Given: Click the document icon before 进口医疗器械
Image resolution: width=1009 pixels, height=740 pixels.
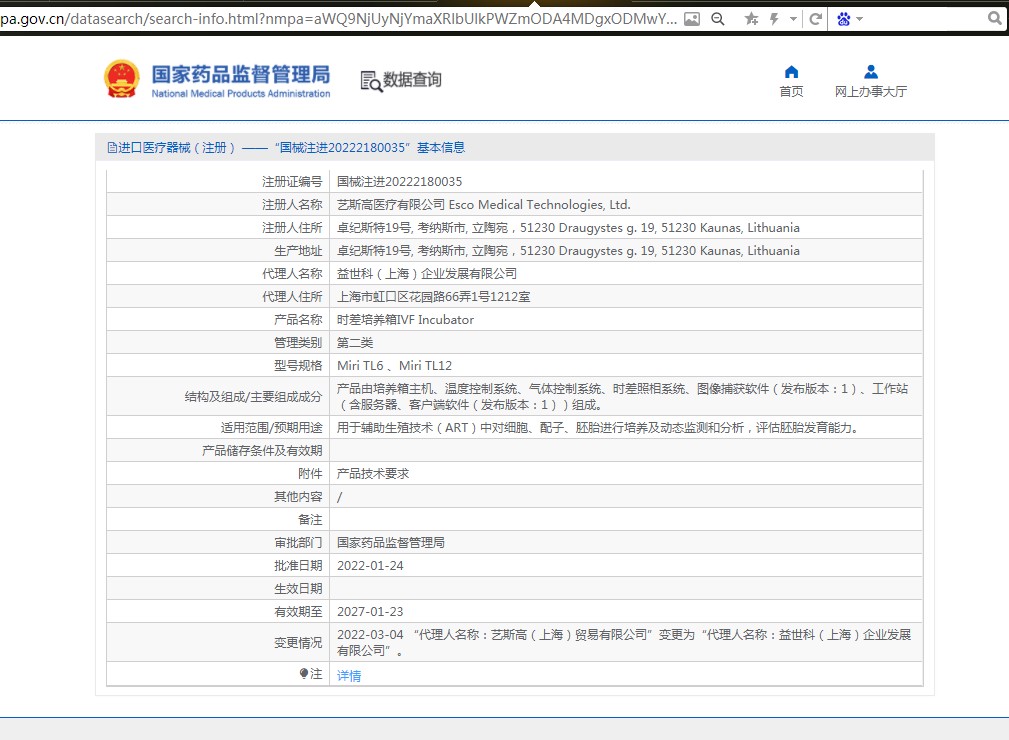Looking at the screenshot, I should point(112,148).
